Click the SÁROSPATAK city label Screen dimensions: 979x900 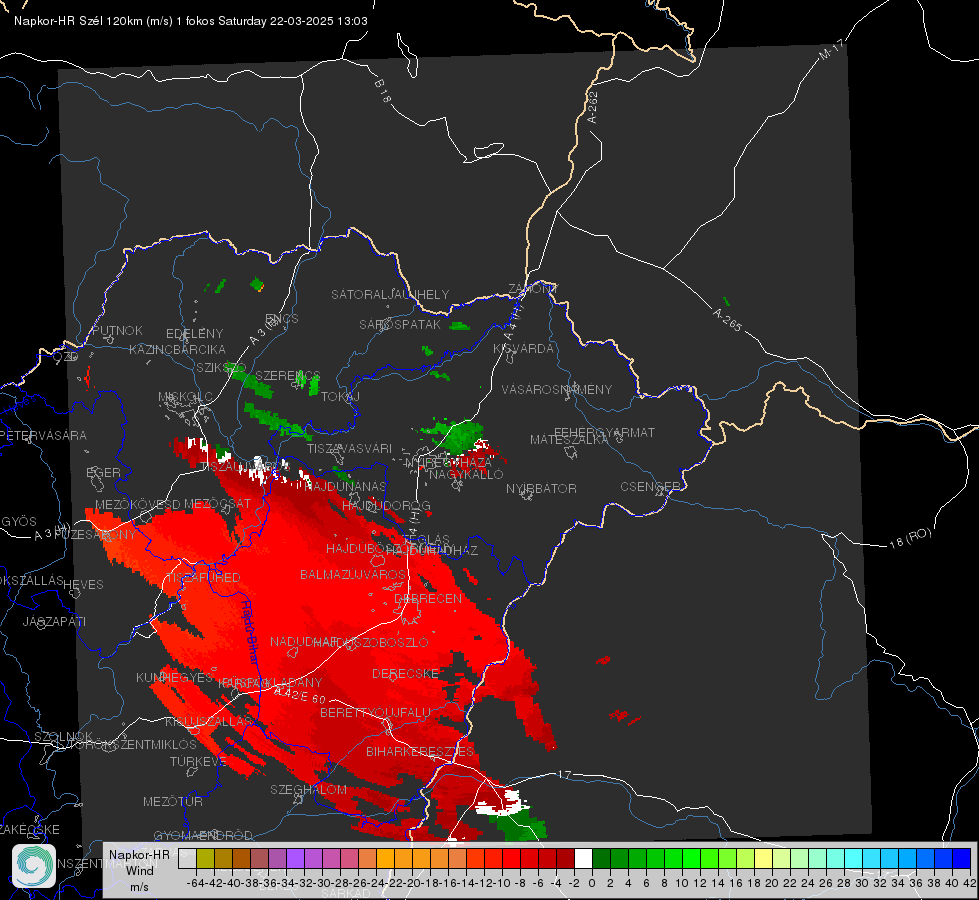point(400,325)
